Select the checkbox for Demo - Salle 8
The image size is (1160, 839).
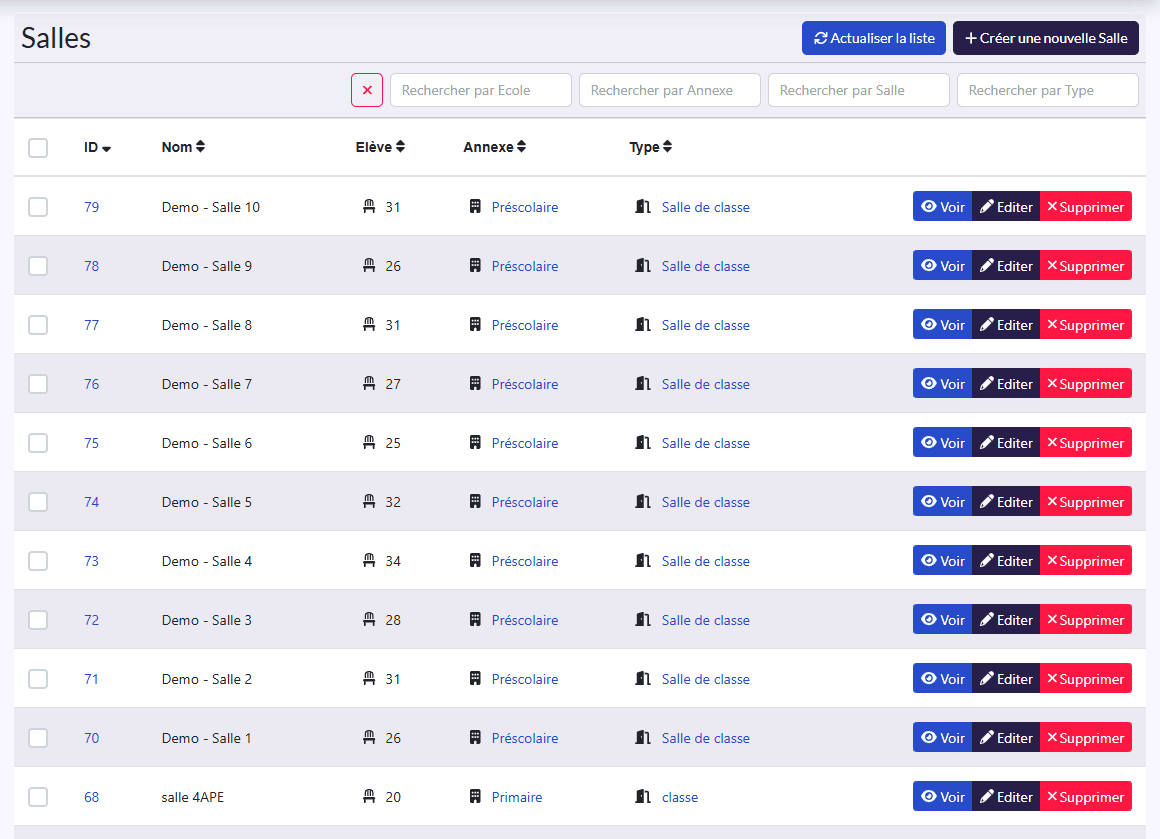click(x=38, y=325)
